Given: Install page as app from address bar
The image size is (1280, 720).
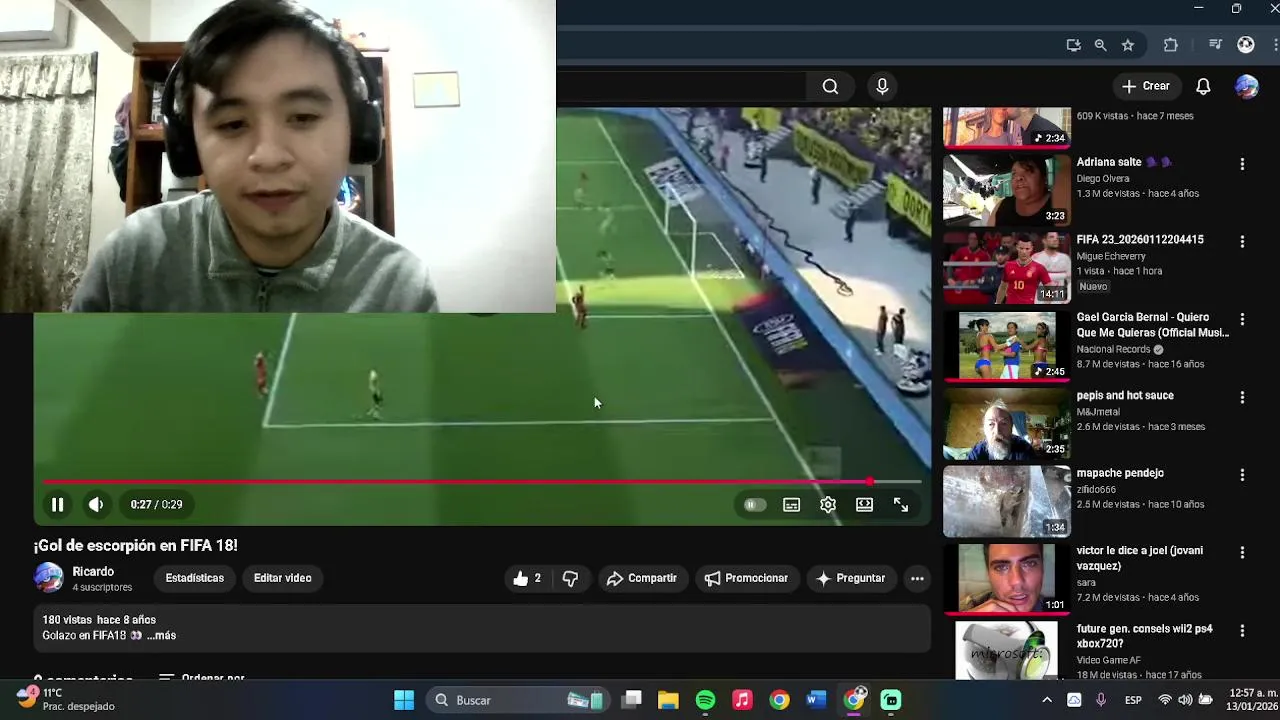Looking at the screenshot, I should (1073, 45).
